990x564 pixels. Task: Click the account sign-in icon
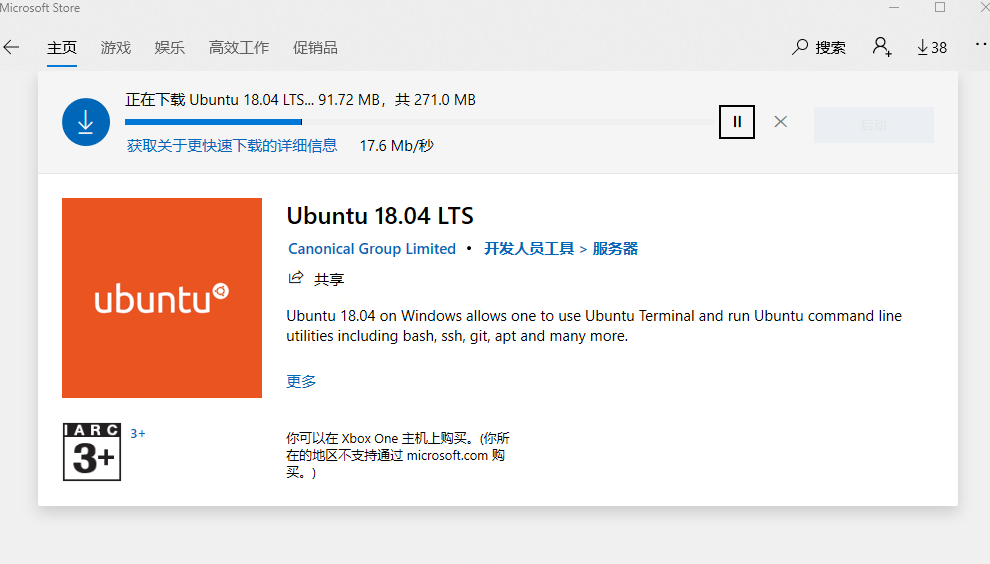click(x=881, y=47)
